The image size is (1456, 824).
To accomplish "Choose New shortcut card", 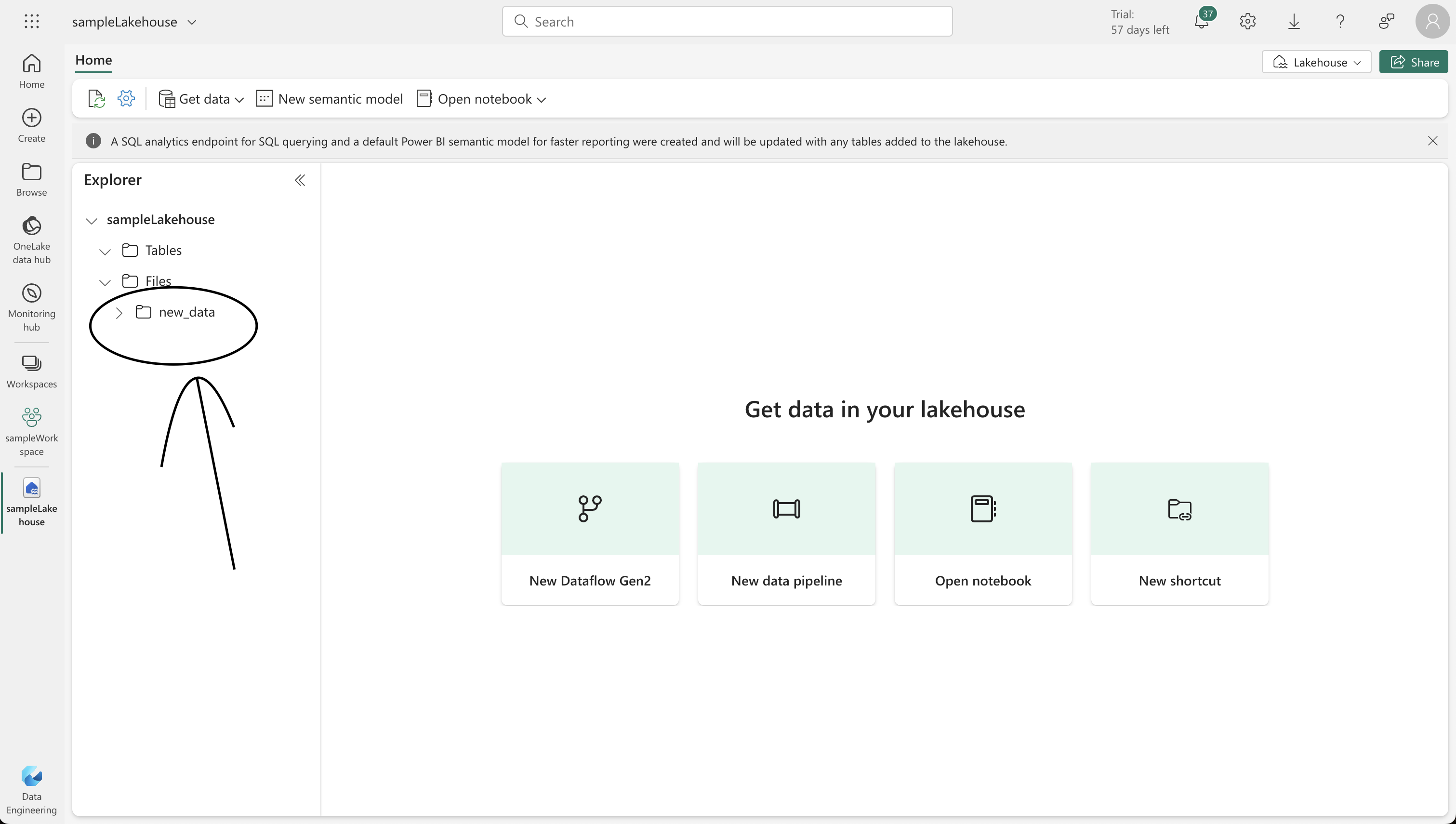I will point(1179,534).
